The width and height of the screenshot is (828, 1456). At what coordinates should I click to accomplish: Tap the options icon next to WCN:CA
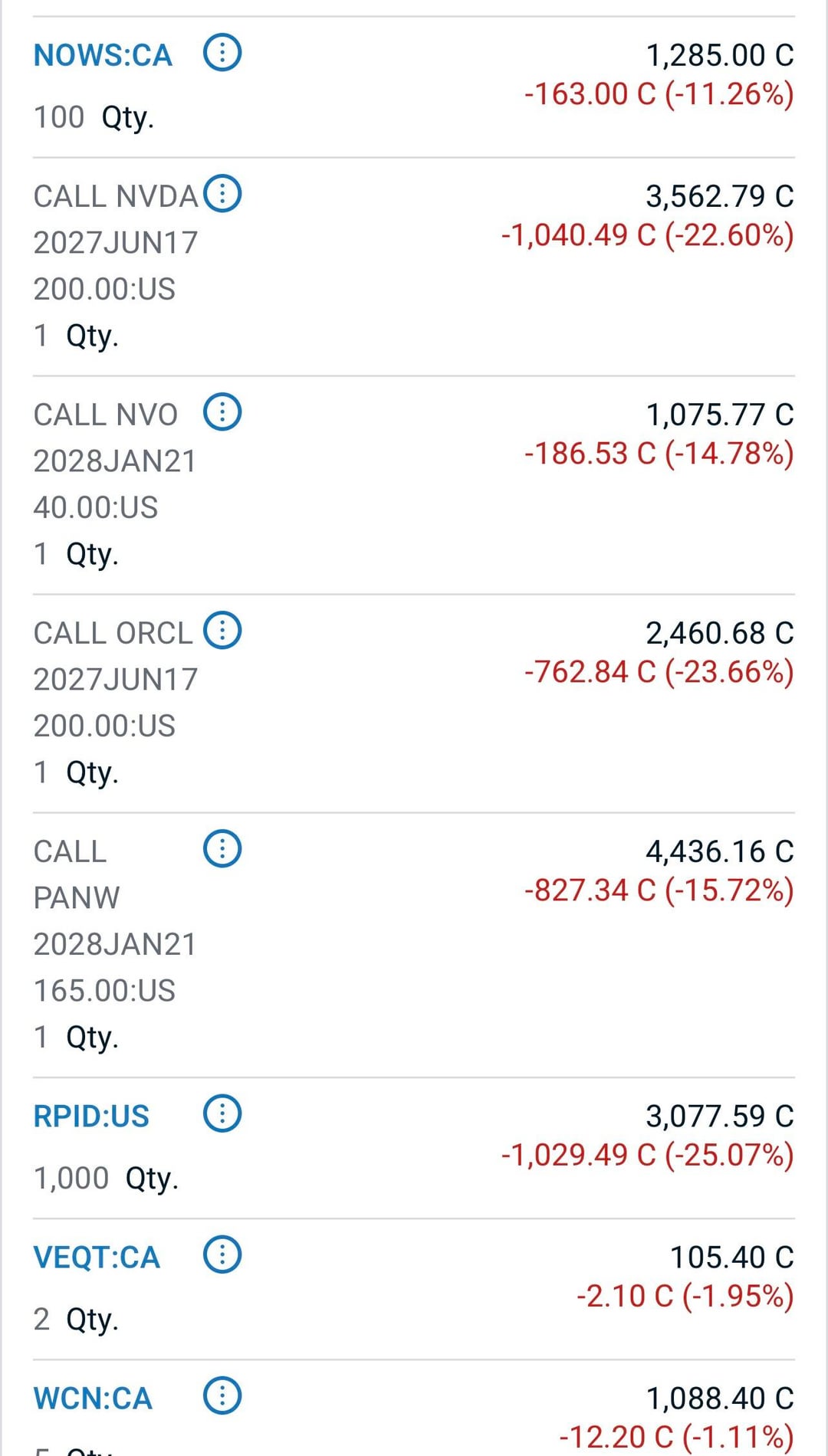(x=222, y=1396)
